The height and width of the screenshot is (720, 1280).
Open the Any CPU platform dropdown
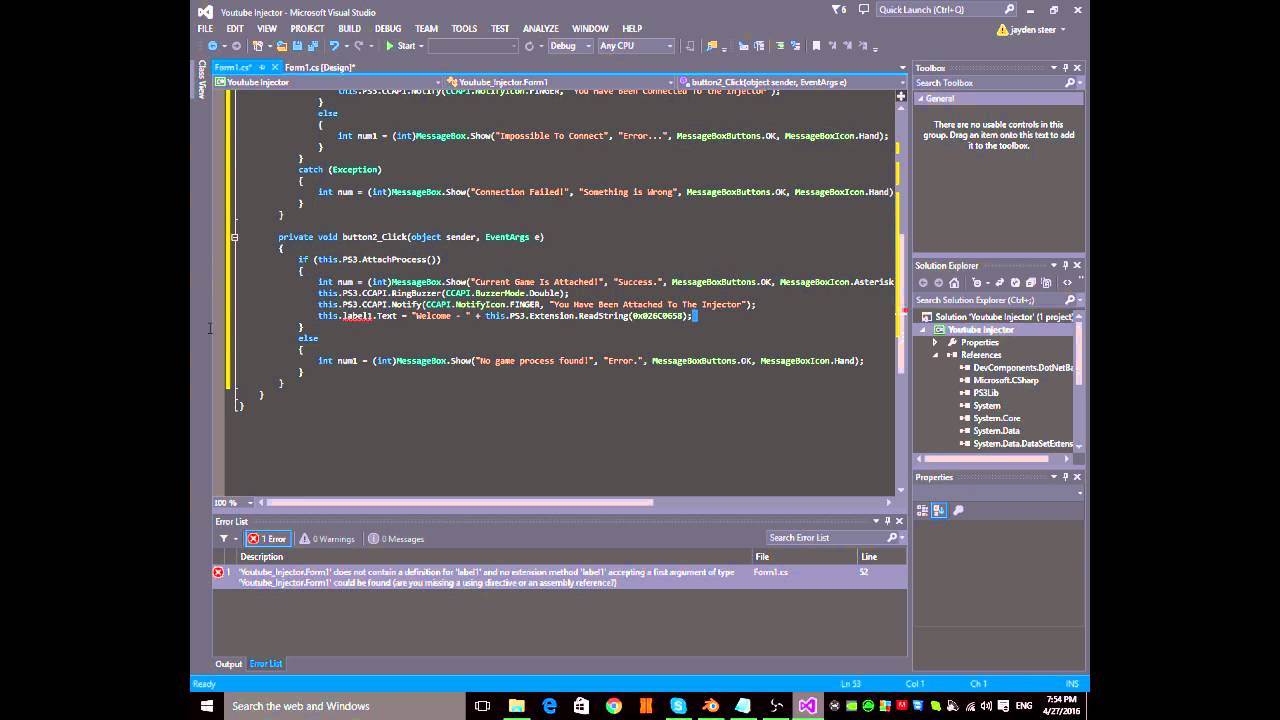(x=636, y=46)
